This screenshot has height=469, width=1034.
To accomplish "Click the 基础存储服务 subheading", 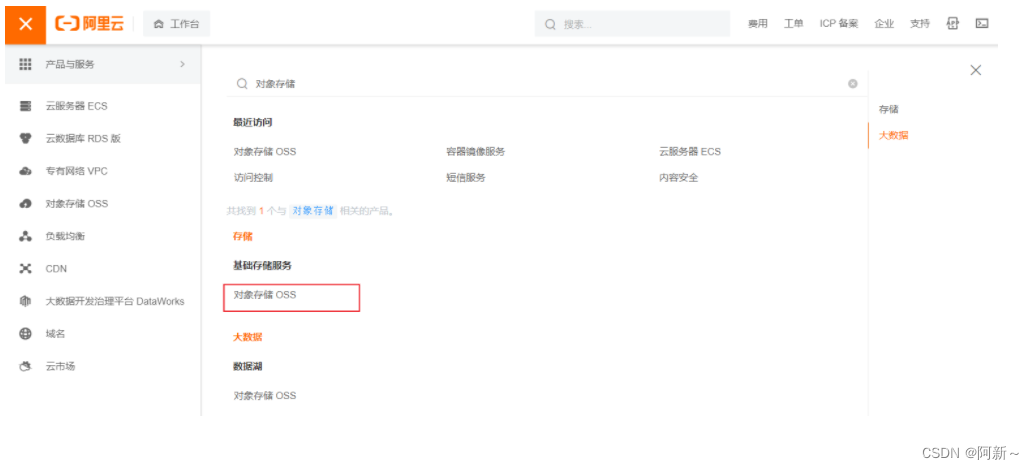I will tap(262, 266).
